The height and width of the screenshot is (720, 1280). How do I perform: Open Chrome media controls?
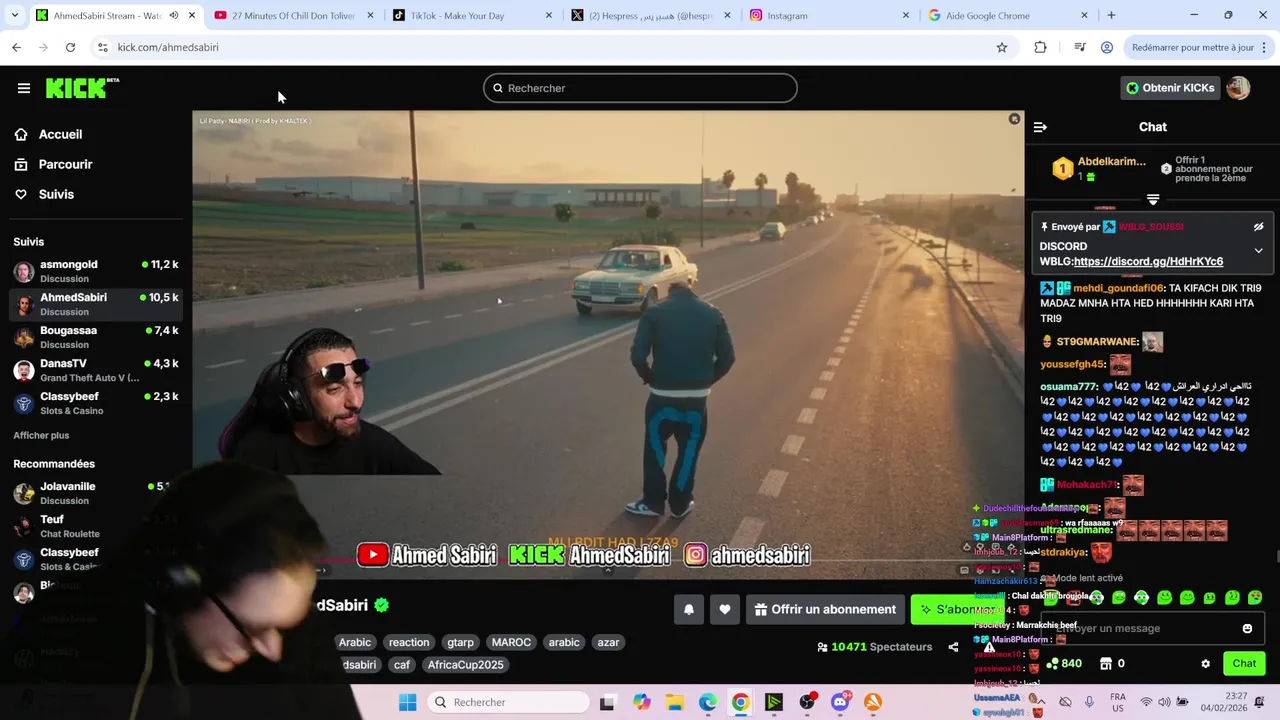pyautogui.click(x=1080, y=47)
